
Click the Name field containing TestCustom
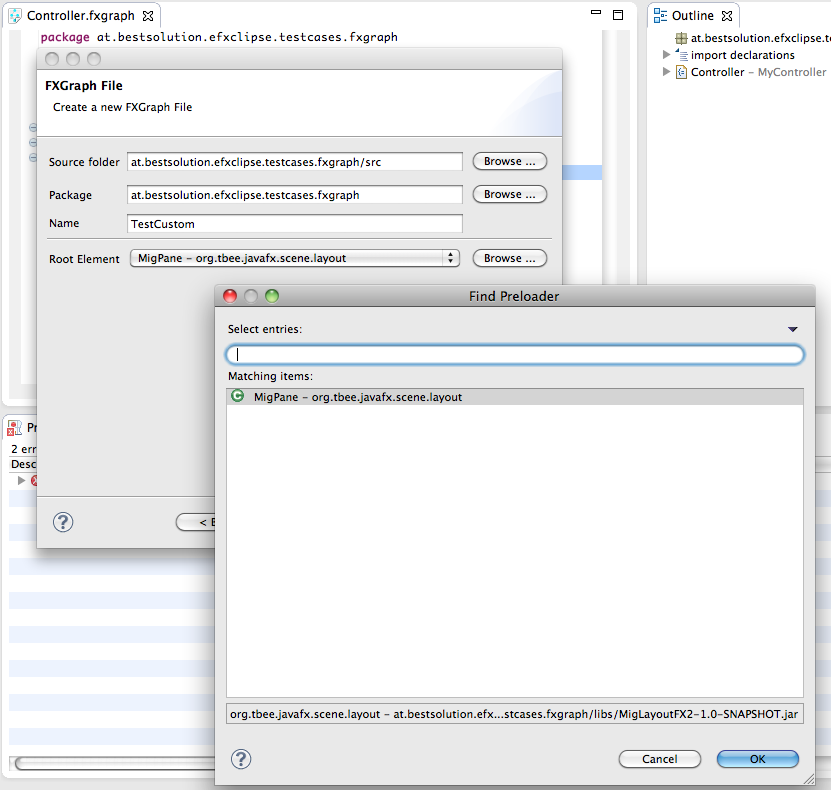pos(294,224)
